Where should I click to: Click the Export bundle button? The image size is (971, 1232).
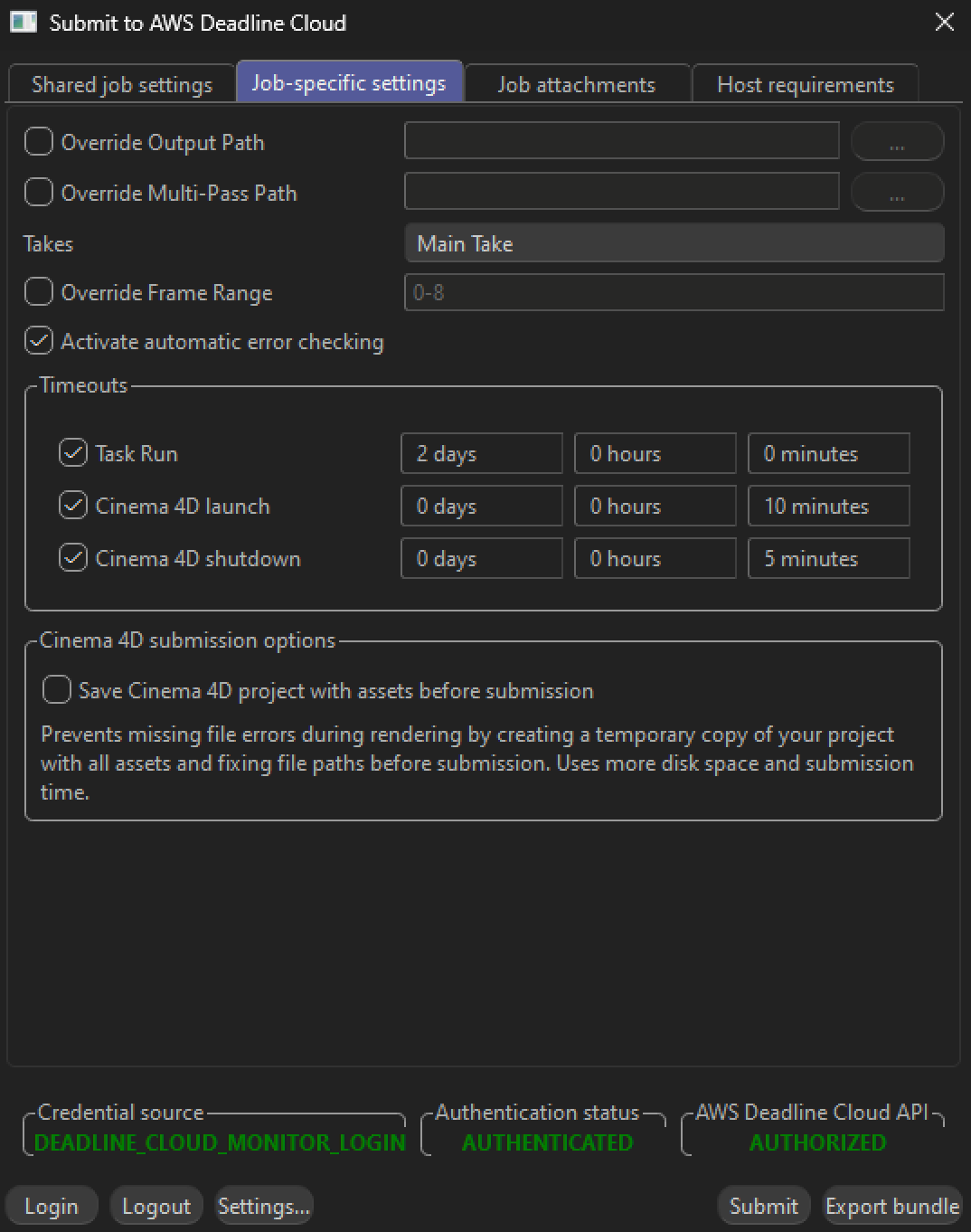pyautogui.click(x=891, y=1205)
